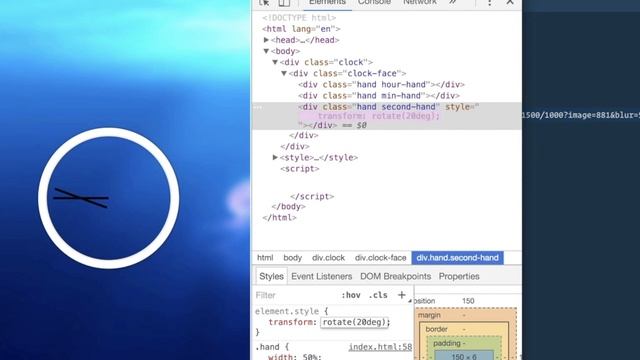Toggle the .cls classes button
The image size is (640, 360).
tap(378, 295)
